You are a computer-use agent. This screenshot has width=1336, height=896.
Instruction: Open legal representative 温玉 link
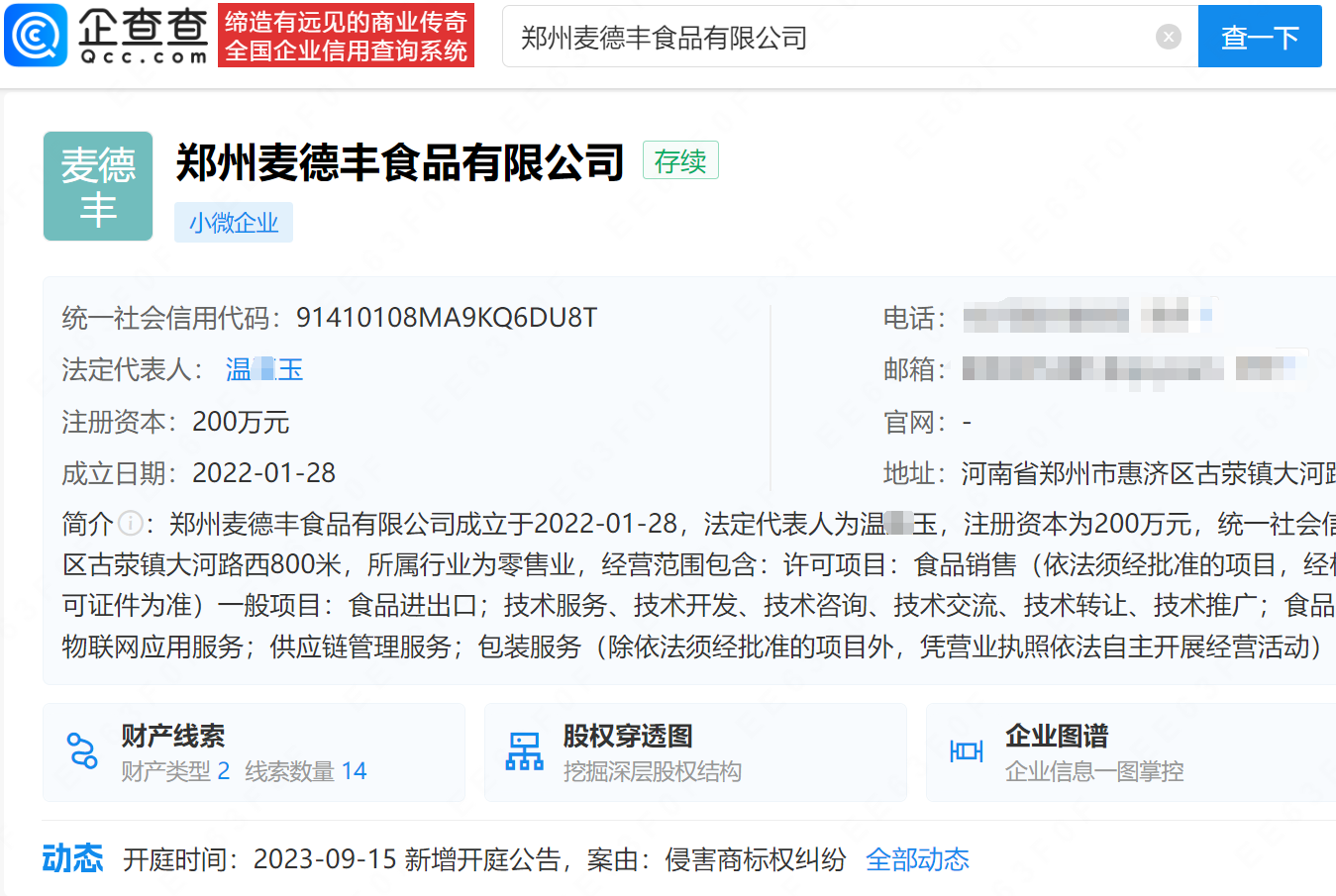point(263,369)
